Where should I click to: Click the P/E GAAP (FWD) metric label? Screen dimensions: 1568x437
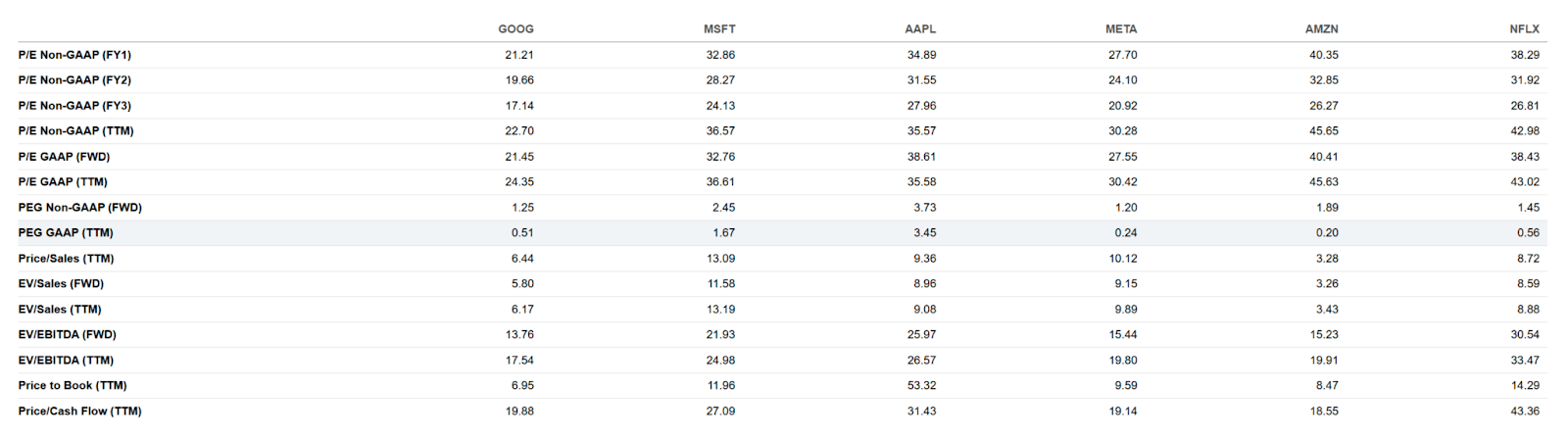click(x=64, y=157)
